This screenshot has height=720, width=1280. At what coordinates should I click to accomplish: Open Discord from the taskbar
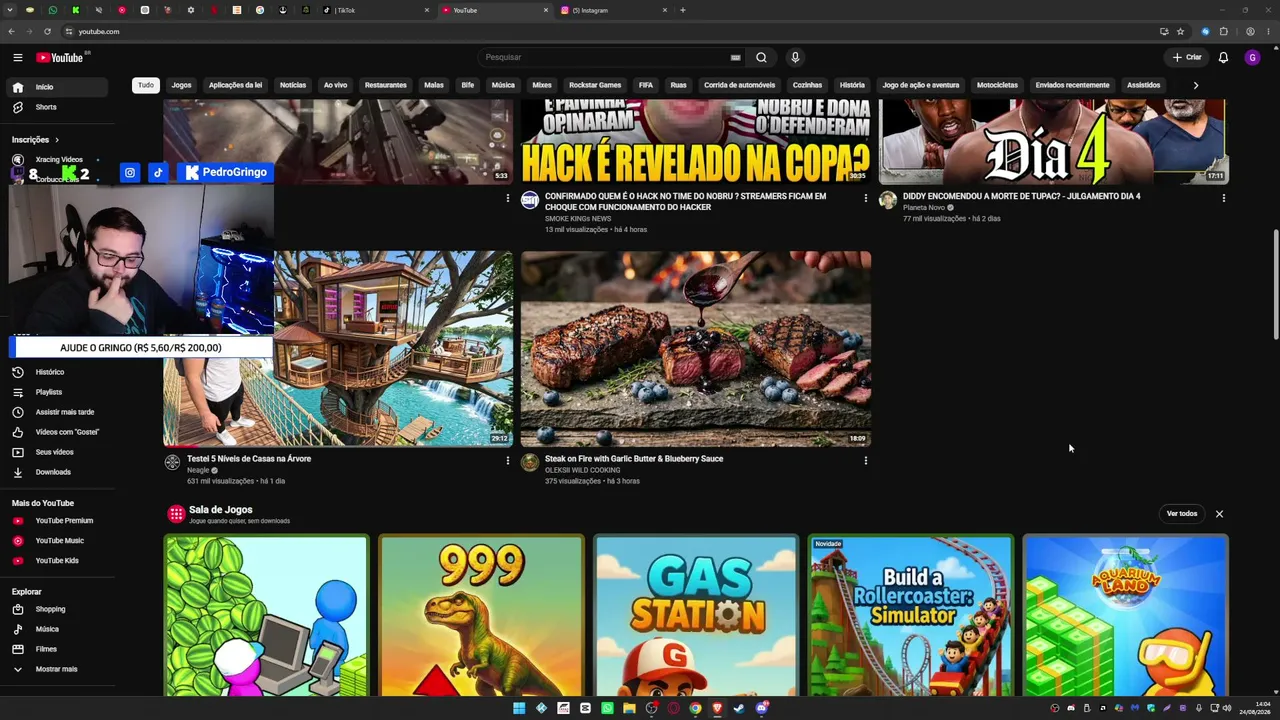[x=762, y=709]
